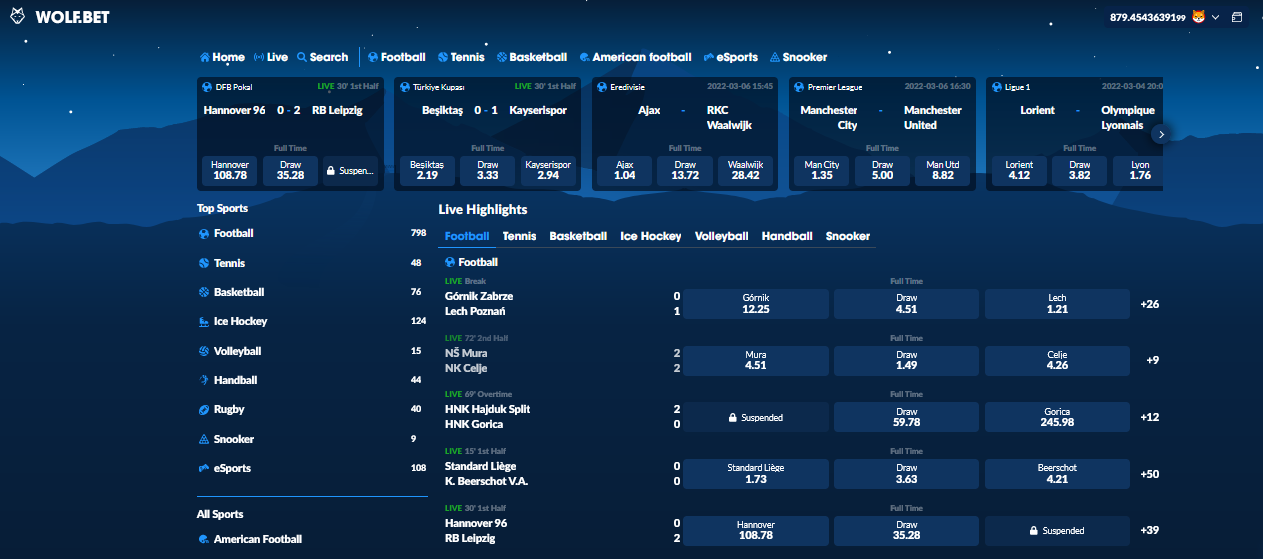Bet on Waalwijk 28.42 odds

pos(745,171)
